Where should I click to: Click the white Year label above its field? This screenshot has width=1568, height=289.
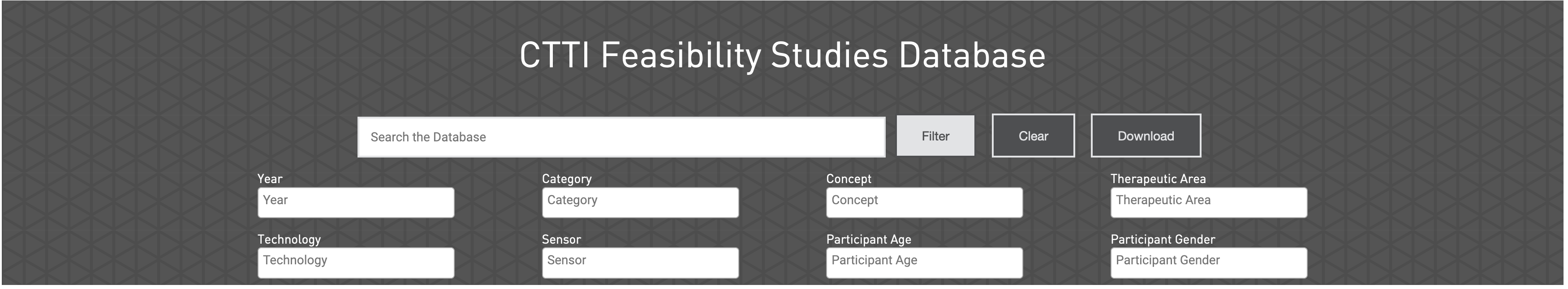270,179
